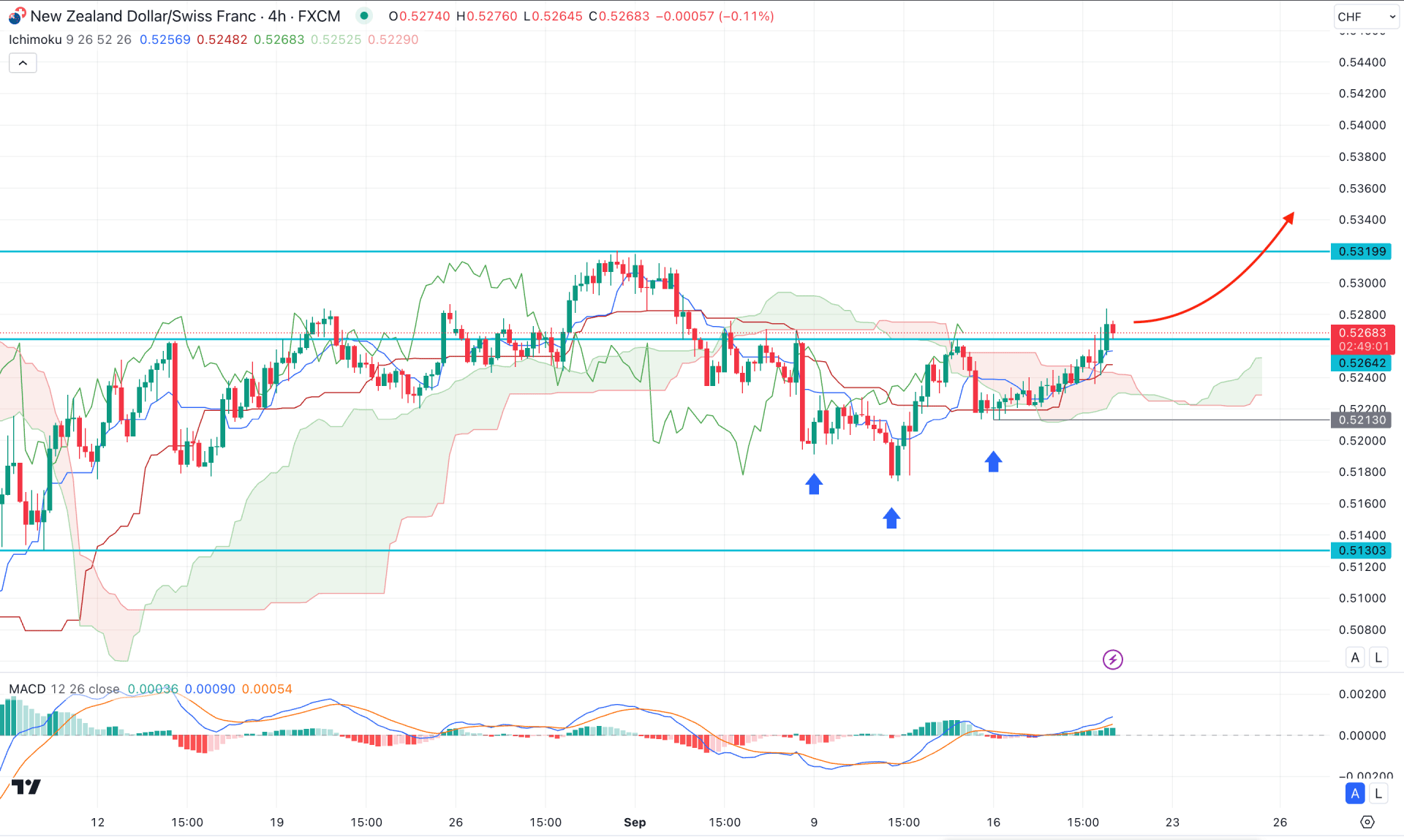Select the 0.53199 horizontal line price label
The height and width of the screenshot is (840, 1404).
coord(1361,251)
